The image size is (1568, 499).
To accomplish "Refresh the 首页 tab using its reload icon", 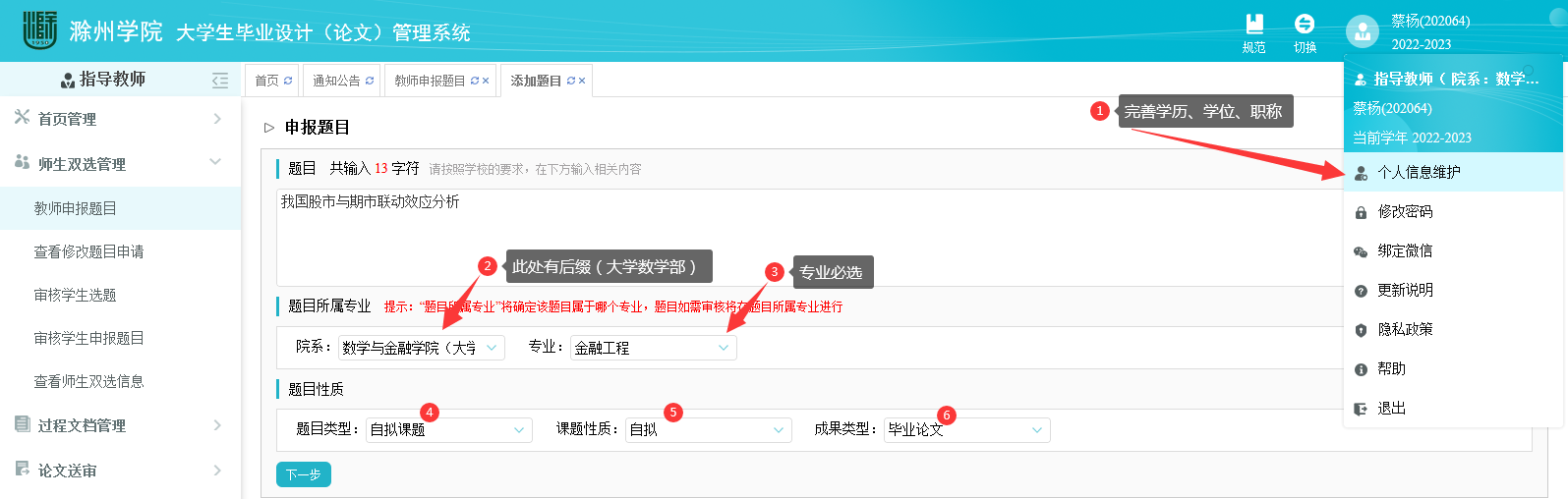I will [x=288, y=81].
